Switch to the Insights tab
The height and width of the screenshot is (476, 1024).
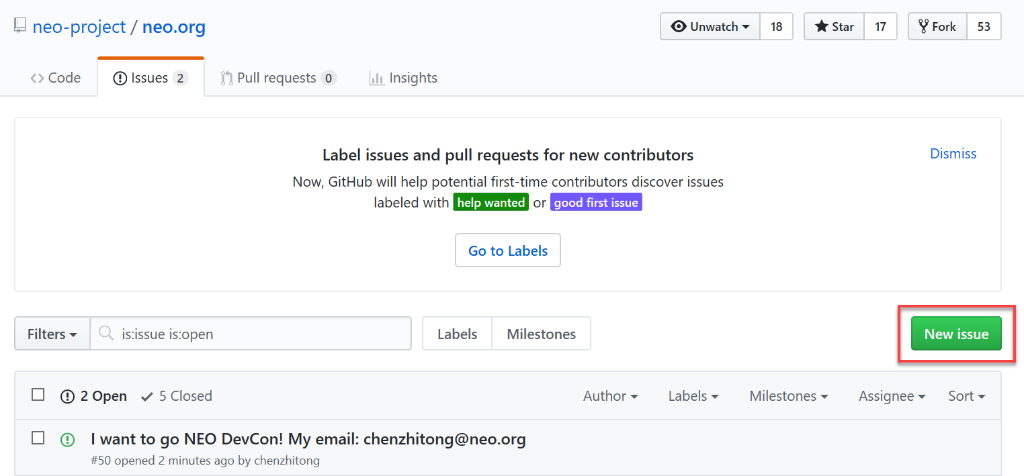(x=403, y=78)
